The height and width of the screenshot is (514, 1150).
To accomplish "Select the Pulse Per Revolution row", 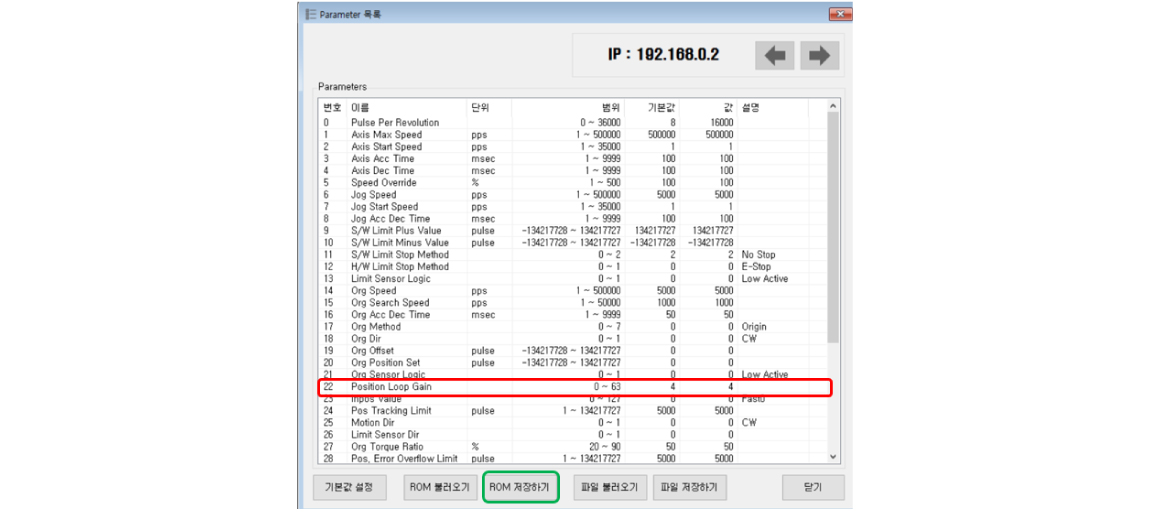I will pyautogui.click(x=572, y=123).
